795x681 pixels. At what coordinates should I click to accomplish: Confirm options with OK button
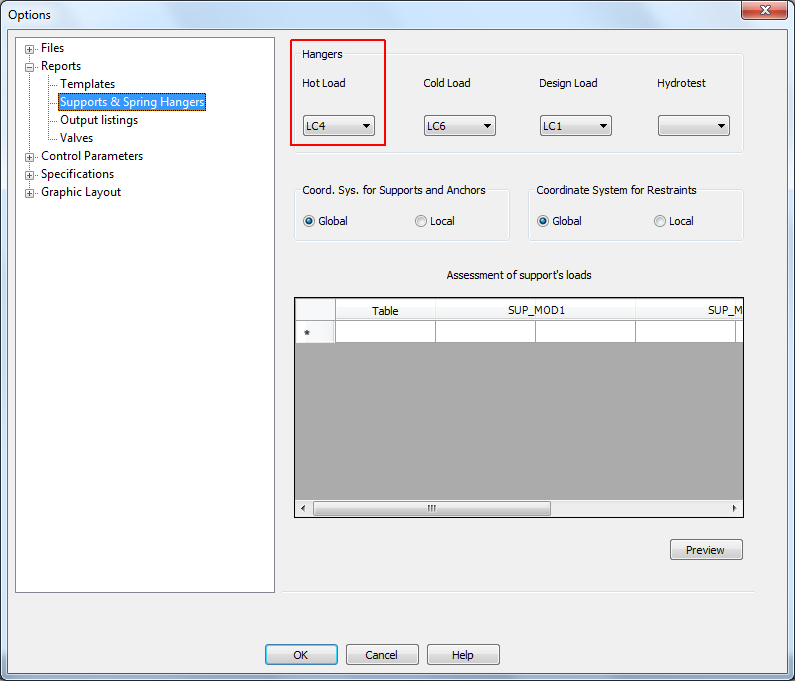(x=301, y=655)
